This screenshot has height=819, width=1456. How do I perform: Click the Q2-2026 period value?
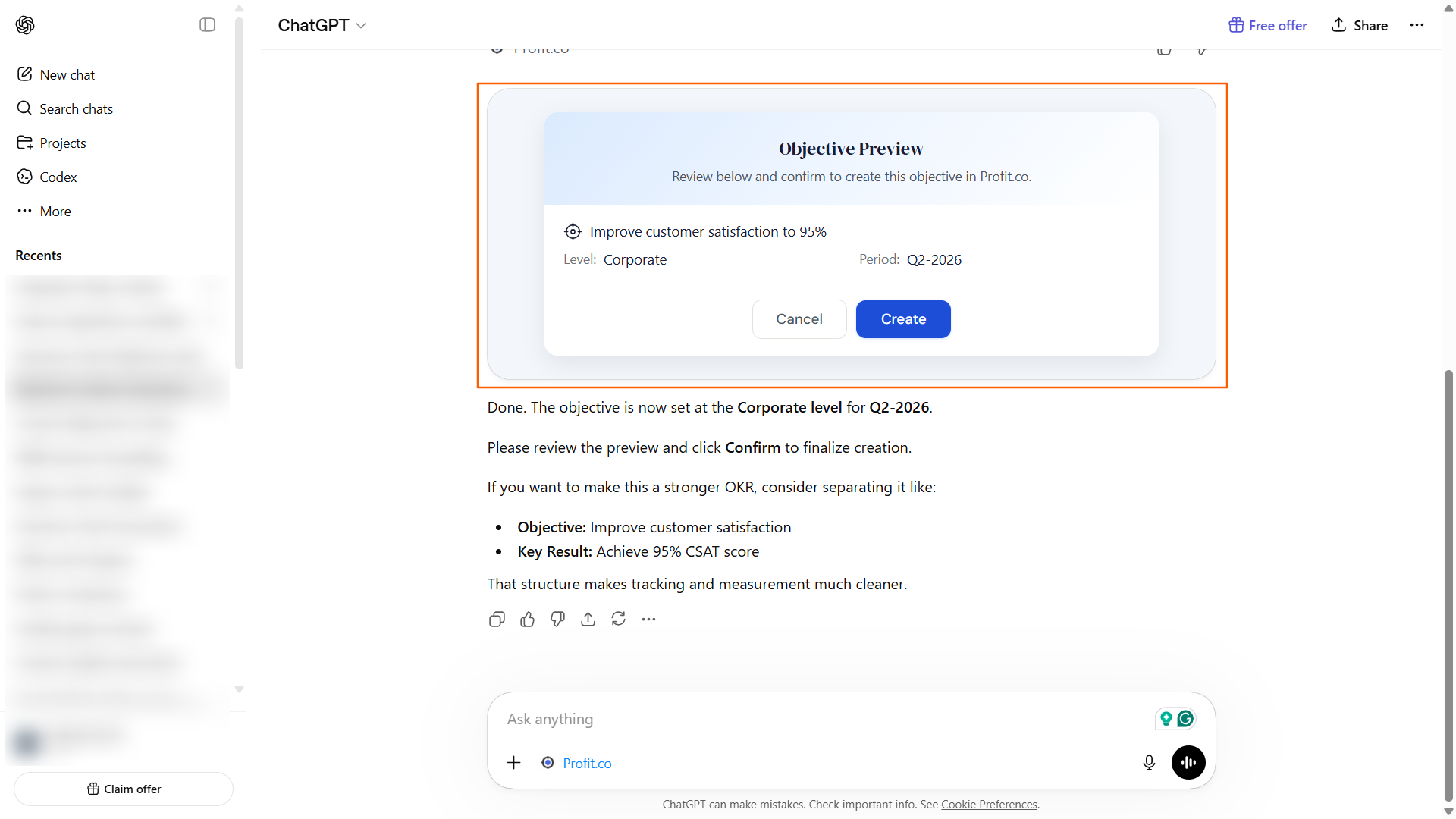point(934,259)
